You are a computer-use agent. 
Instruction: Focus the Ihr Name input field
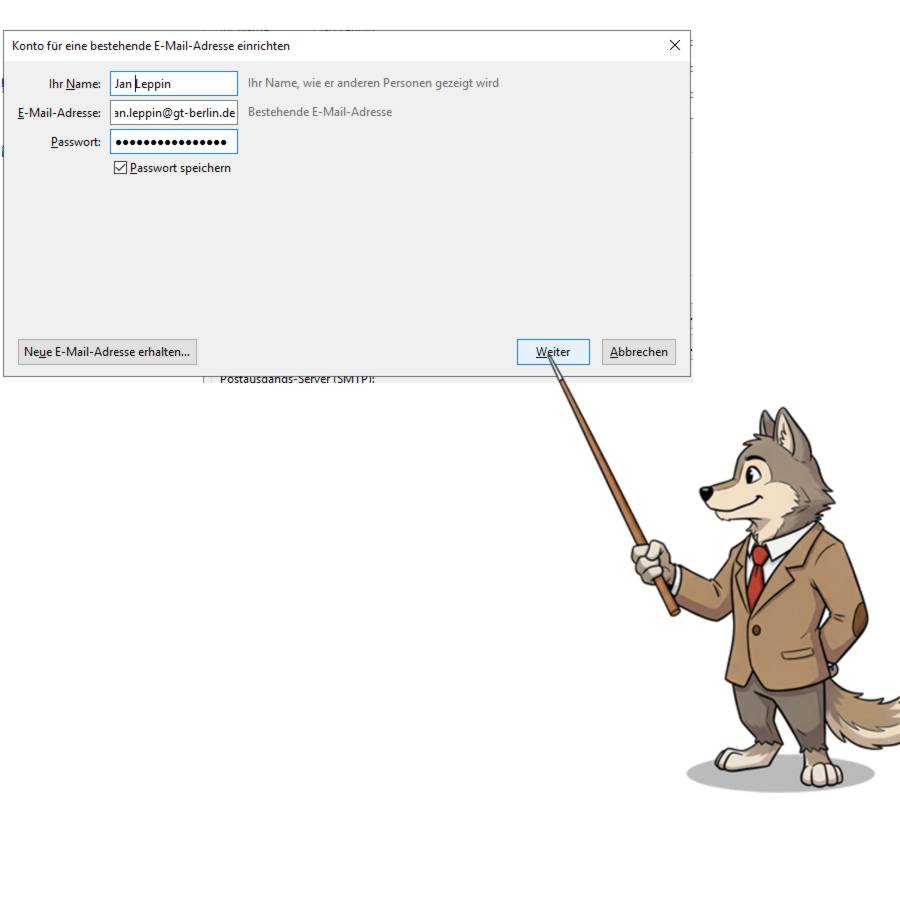click(174, 84)
